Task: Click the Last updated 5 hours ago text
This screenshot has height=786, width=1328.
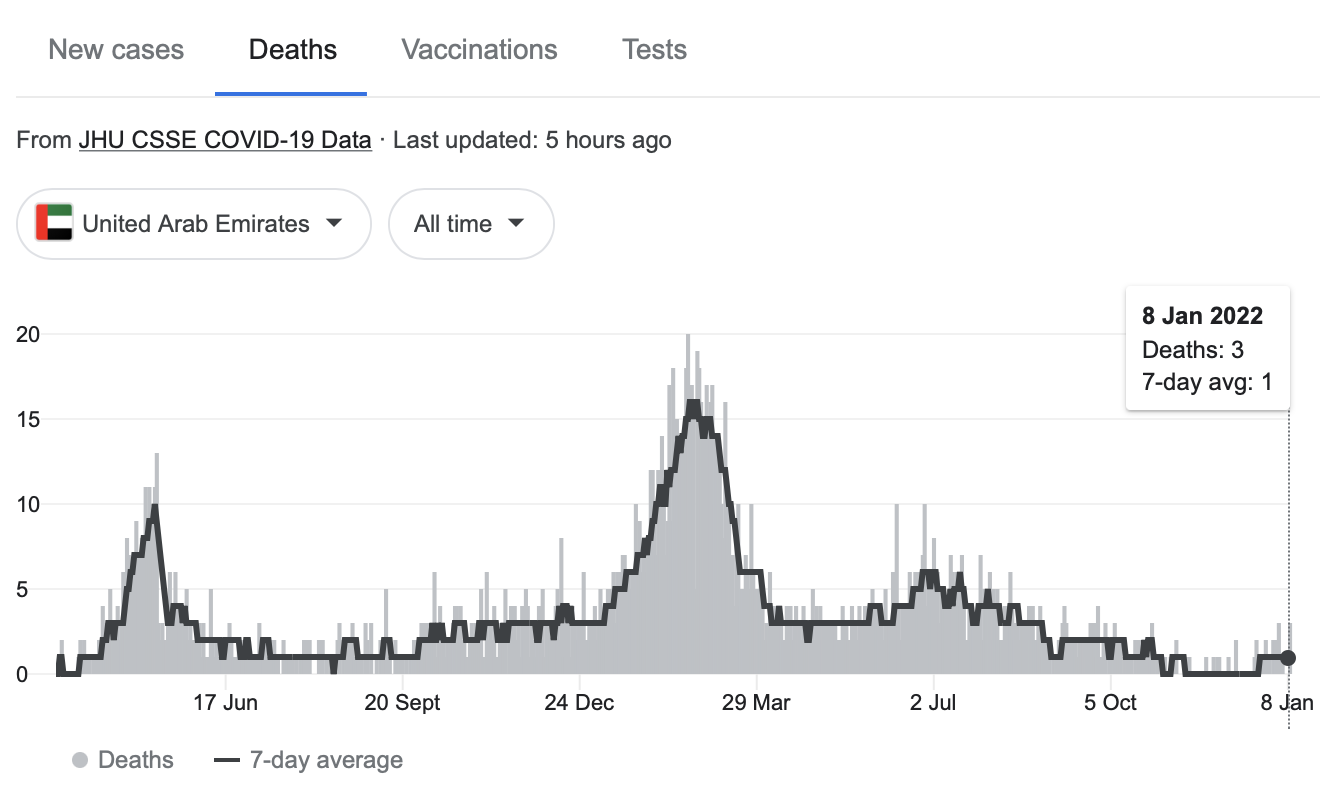Action: 532,140
